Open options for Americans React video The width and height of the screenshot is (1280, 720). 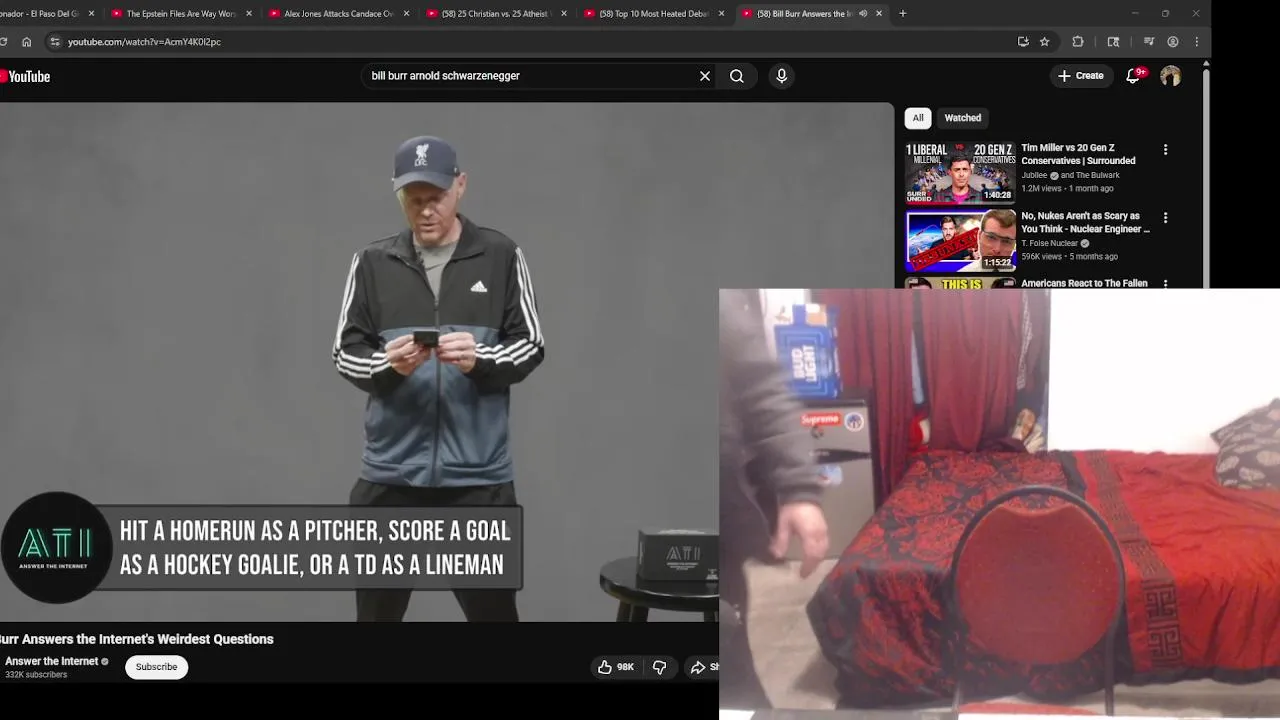[1165, 284]
